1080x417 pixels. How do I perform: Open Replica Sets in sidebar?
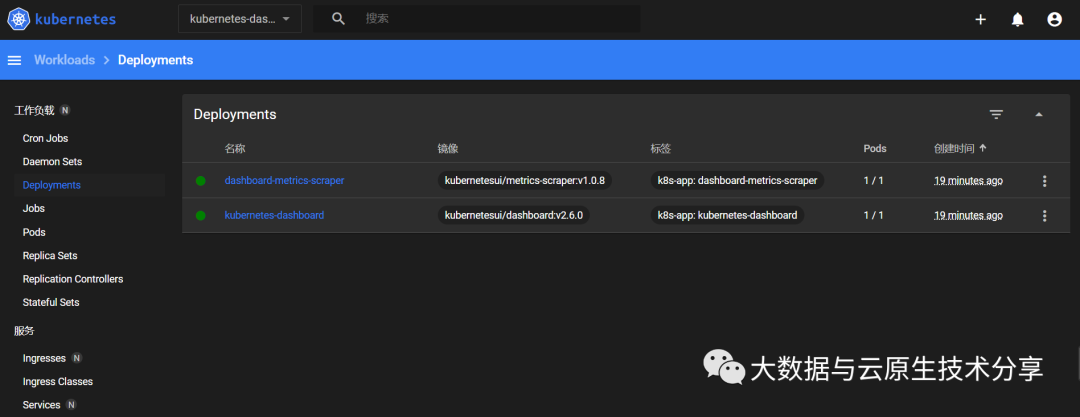[50, 256]
